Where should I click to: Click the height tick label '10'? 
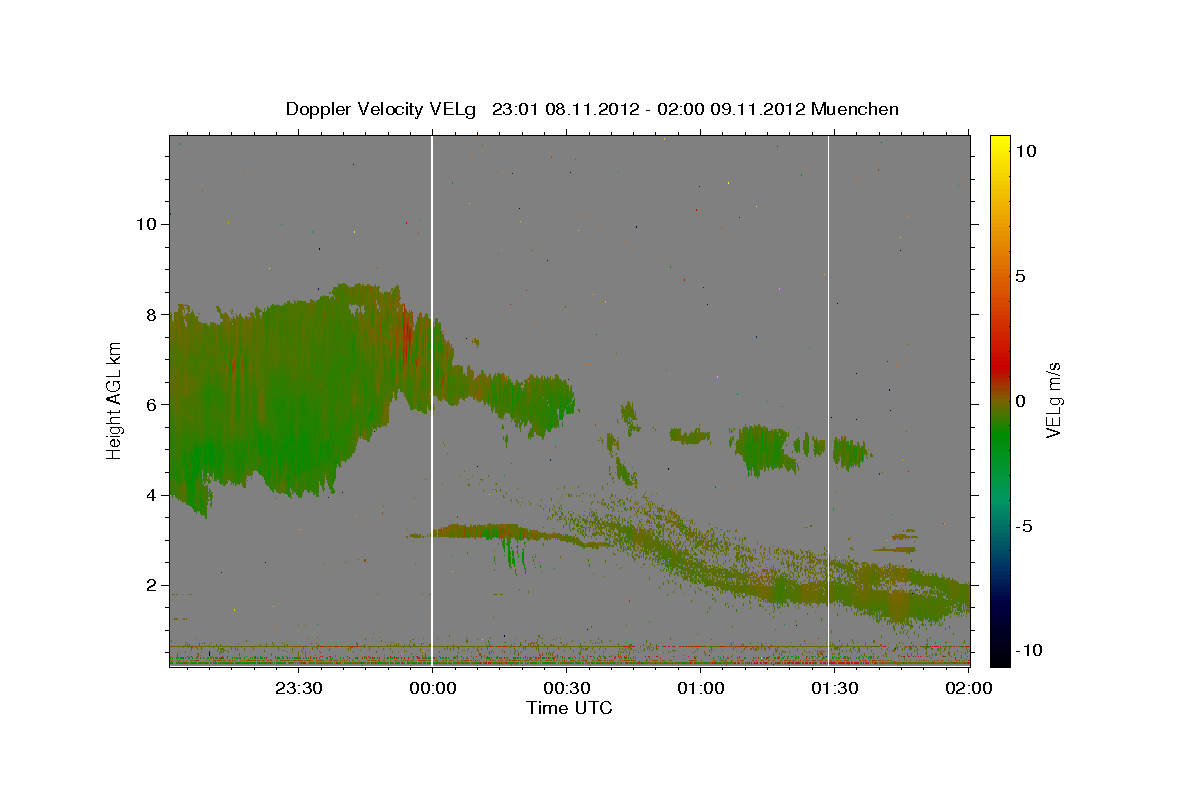[145, 224]
